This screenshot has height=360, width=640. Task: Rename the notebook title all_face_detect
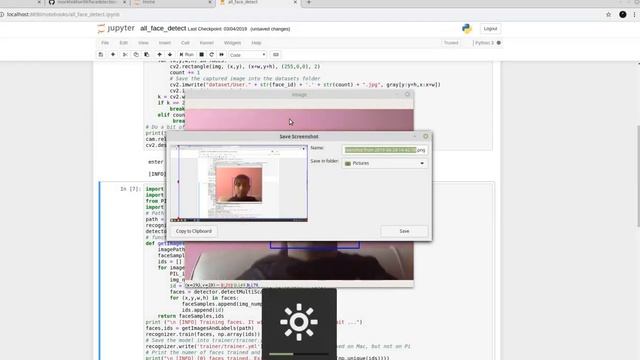163,29
